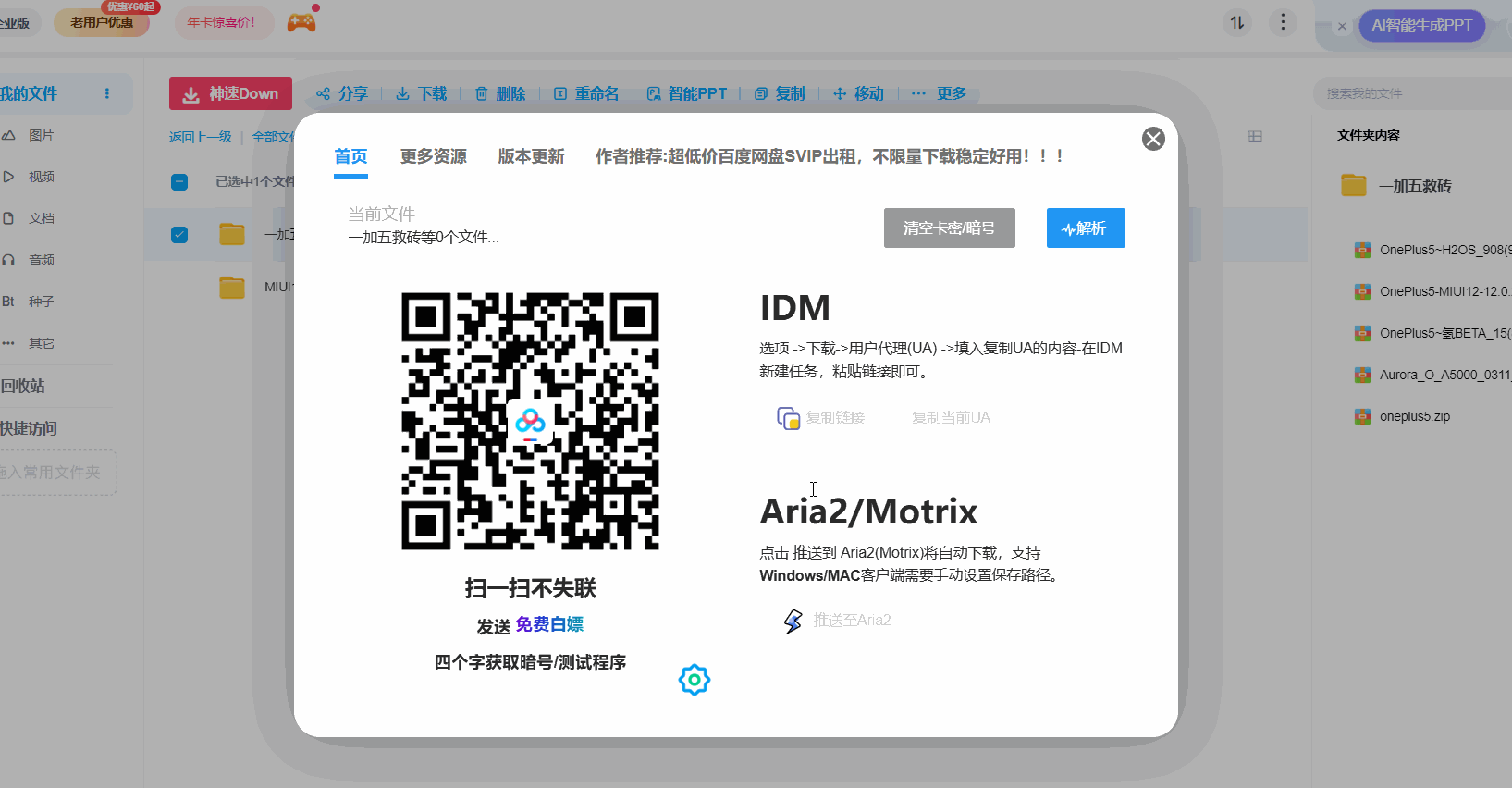Select 图片 in the sidebar
Viewport: 1512px width, 788px height.
(x=42, y=135)
